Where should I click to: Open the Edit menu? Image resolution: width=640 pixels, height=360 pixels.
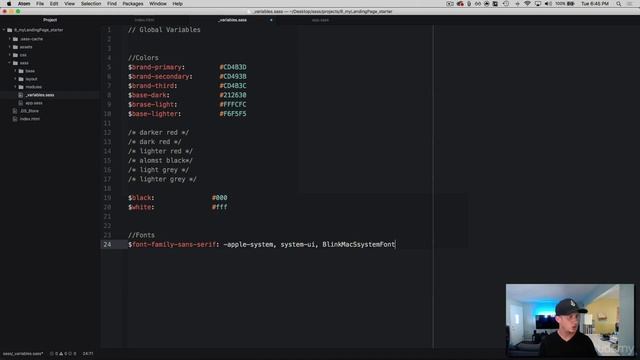[x=54, y=4]
